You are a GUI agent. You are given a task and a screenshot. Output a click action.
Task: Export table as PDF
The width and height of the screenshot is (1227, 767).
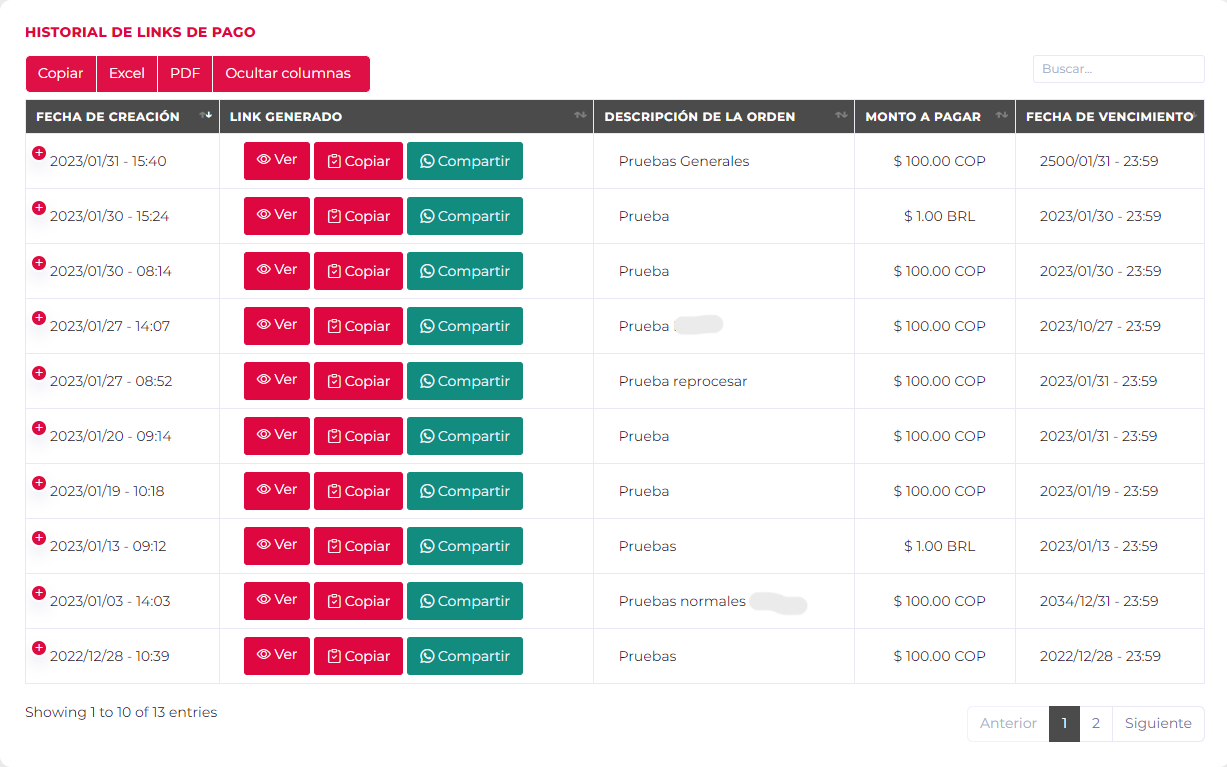[185, 74]
